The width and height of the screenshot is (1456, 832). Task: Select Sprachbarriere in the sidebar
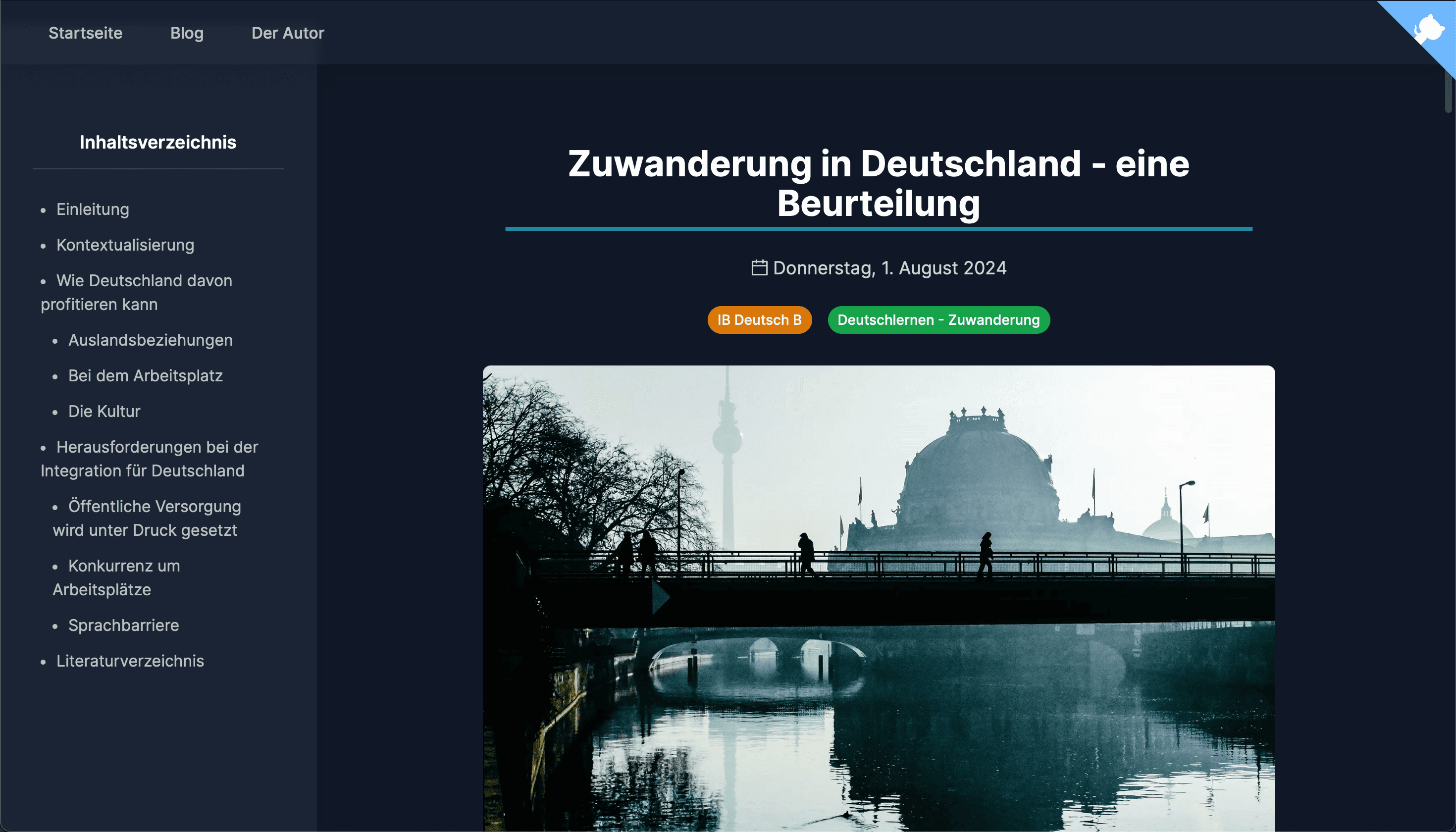pyautogui.click(x=123, y=625)
